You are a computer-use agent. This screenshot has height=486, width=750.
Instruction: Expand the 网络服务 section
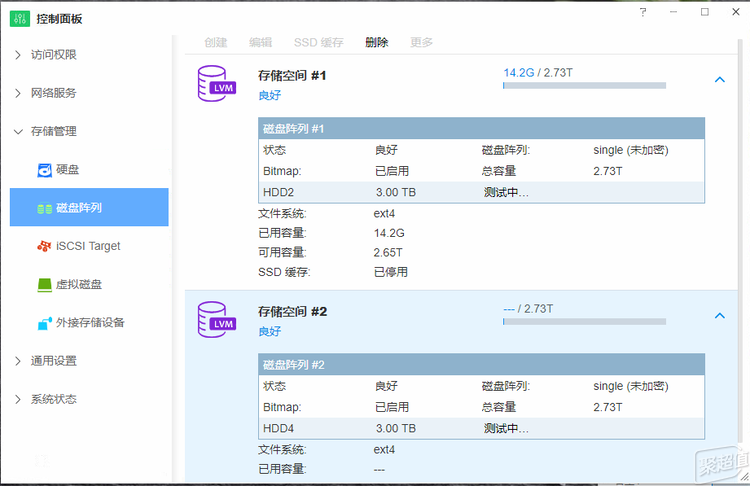pyautogui.click(x=18, y=93)
